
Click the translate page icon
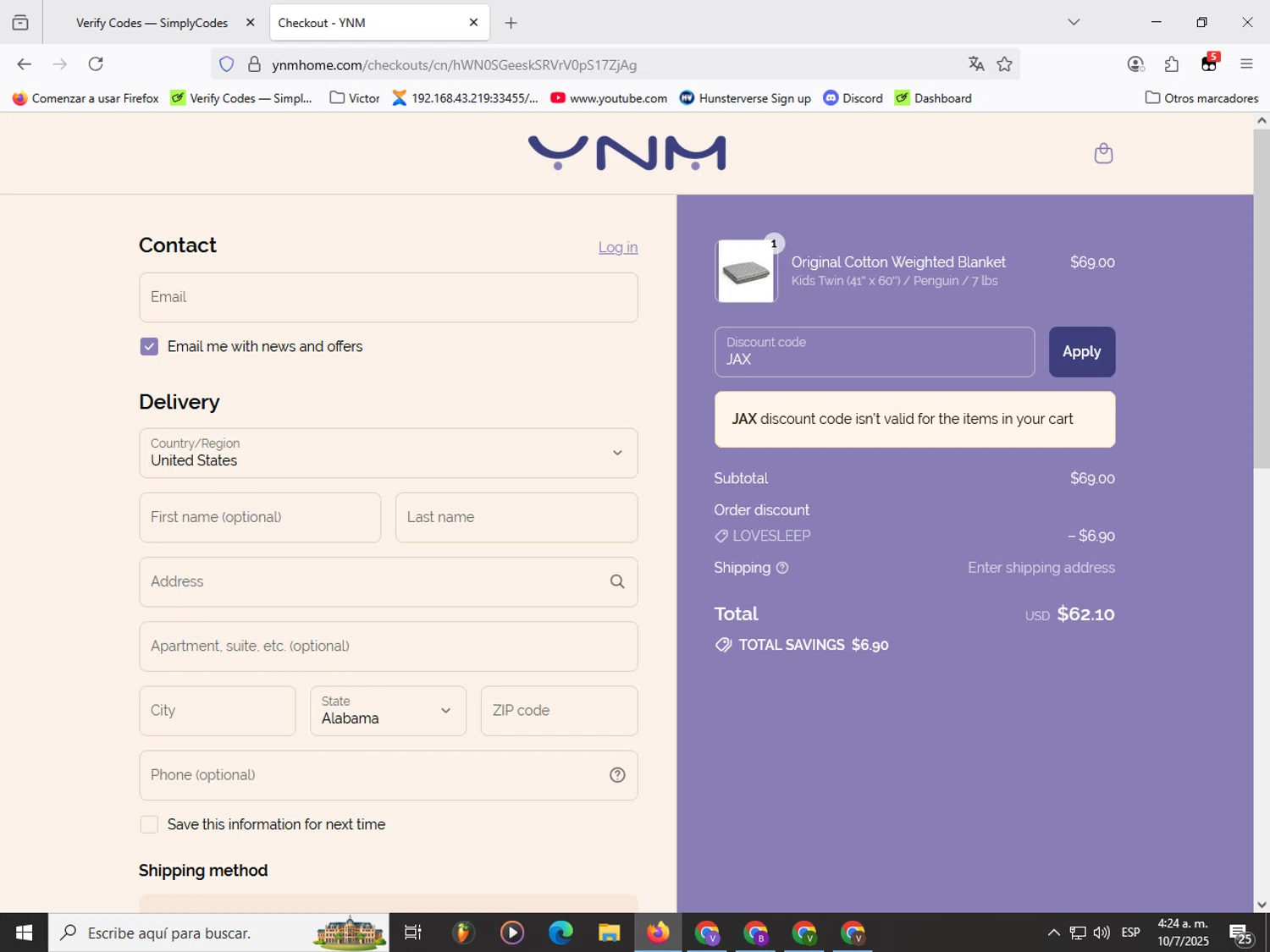[976, 64]
